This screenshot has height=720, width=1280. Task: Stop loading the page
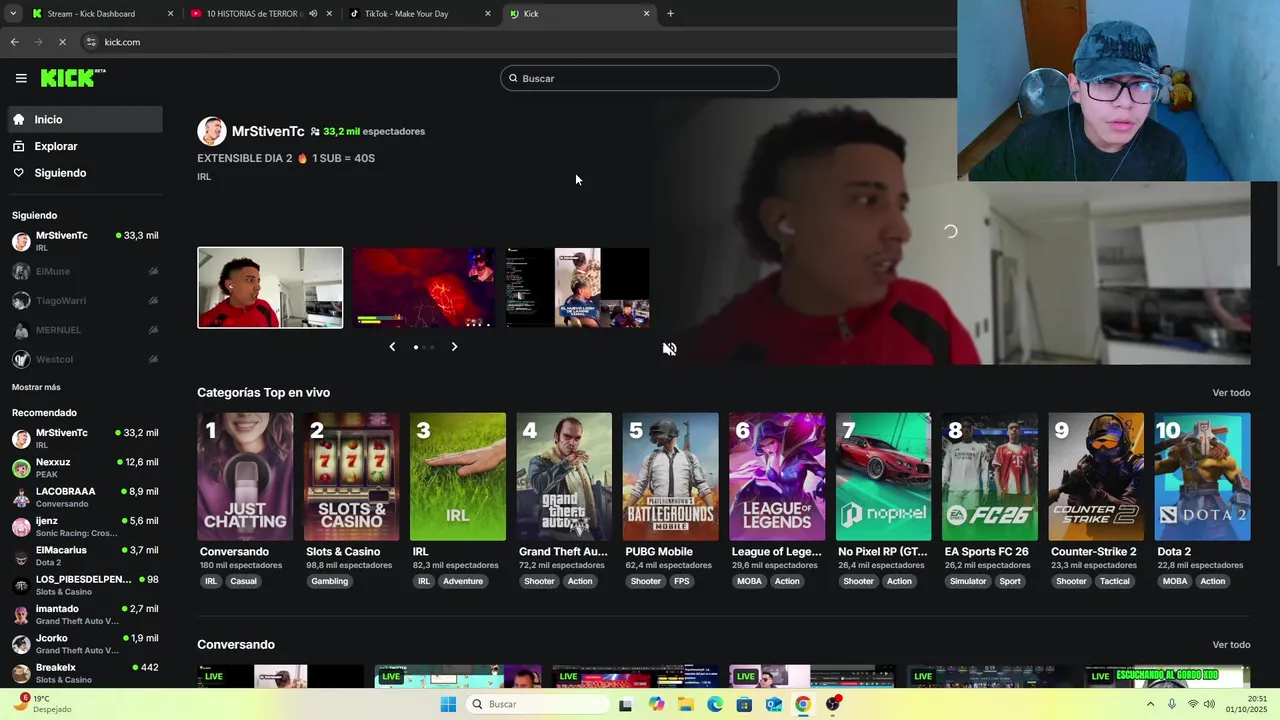coord(62,42)
